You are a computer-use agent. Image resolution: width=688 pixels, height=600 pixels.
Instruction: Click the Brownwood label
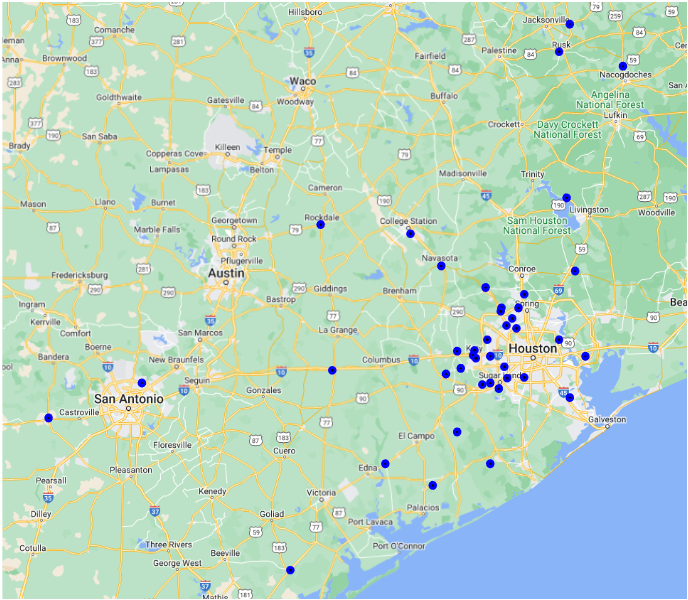tap(64, 58)
